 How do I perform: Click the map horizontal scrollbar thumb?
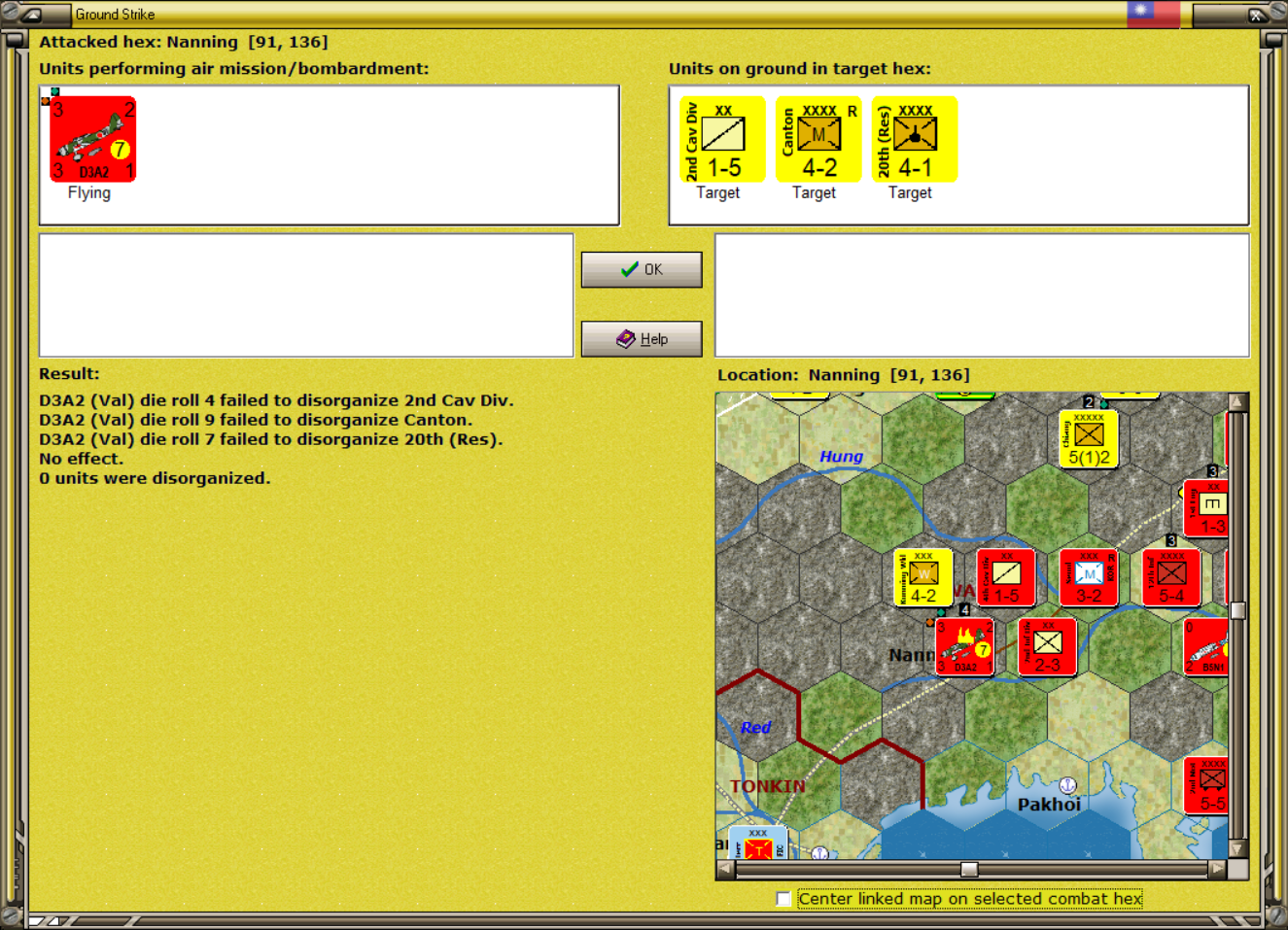(969, 869)
